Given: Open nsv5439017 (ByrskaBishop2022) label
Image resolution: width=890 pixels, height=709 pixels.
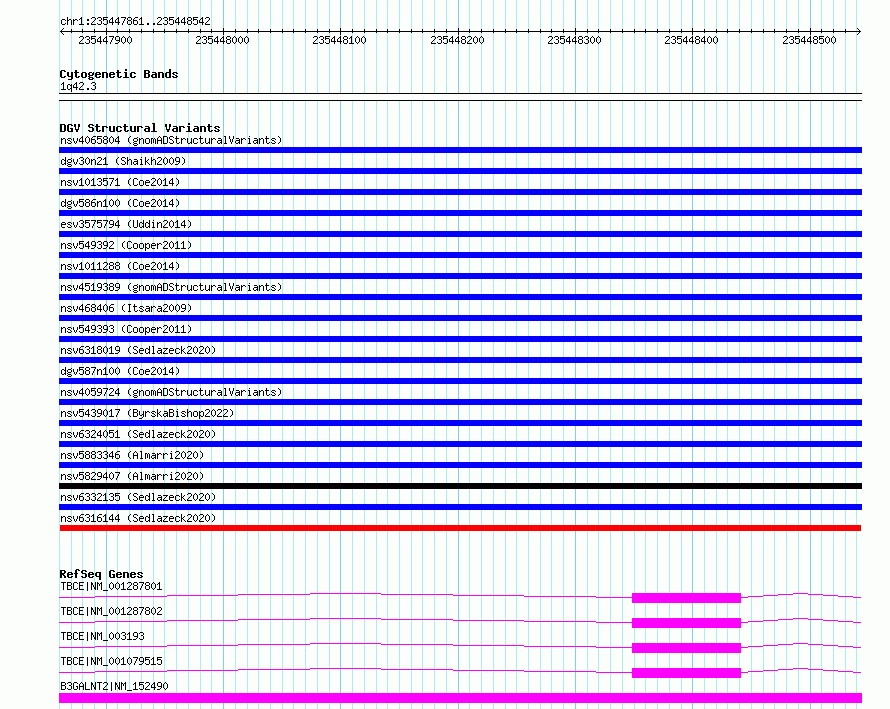Looking at the screenshot, I should 147,413.
